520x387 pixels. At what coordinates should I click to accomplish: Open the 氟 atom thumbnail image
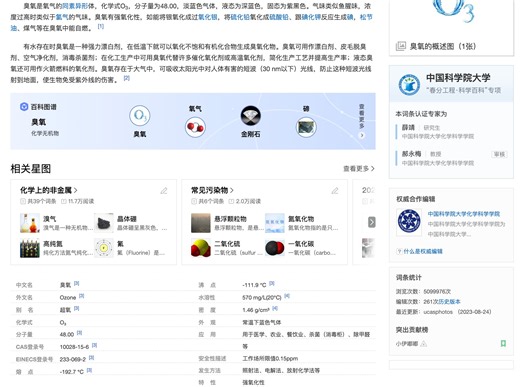click(104, 248)
